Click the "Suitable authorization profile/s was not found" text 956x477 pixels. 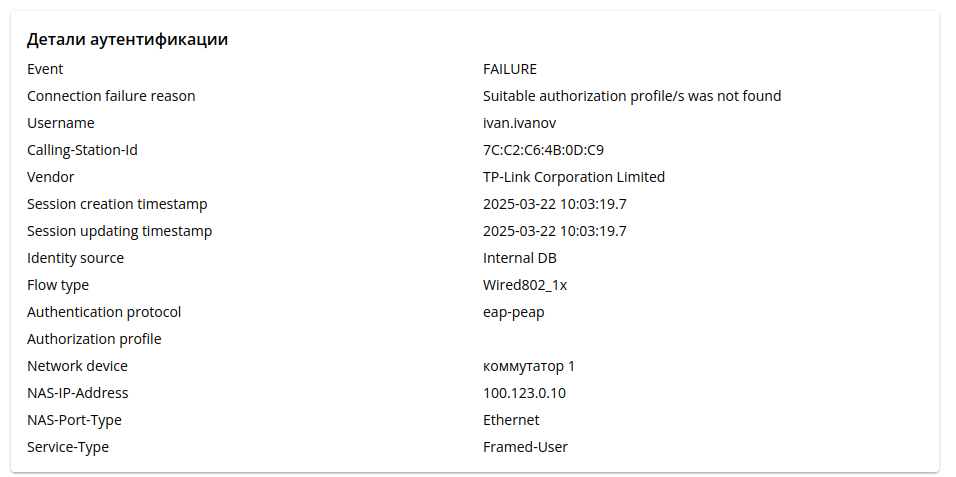tap(632, 96)
